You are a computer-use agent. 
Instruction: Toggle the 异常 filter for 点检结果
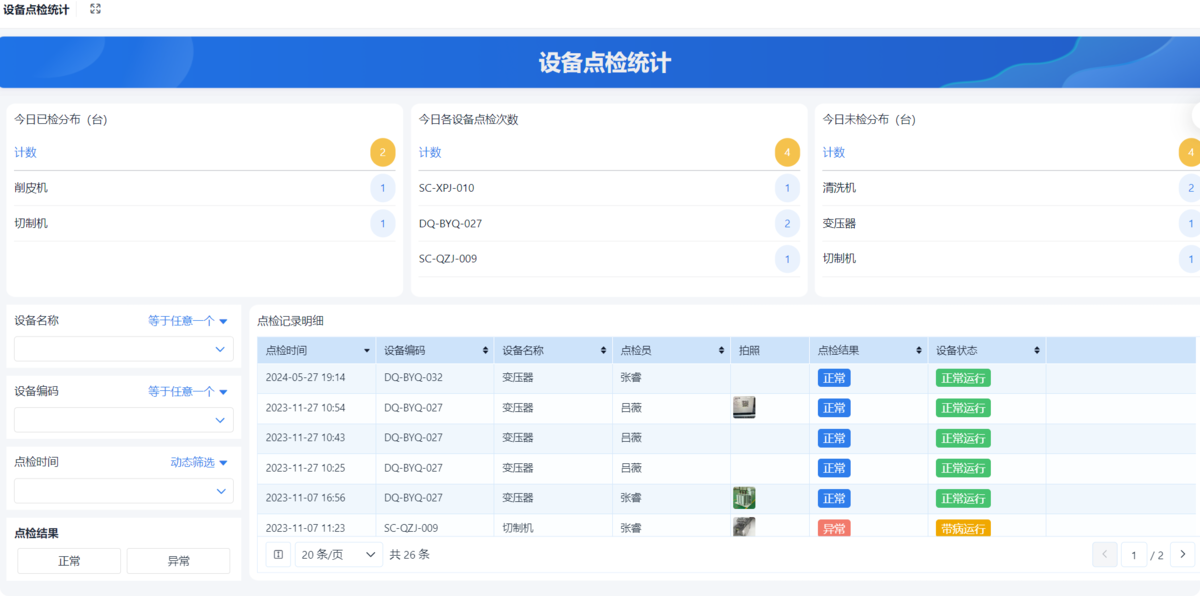point(178,561)
